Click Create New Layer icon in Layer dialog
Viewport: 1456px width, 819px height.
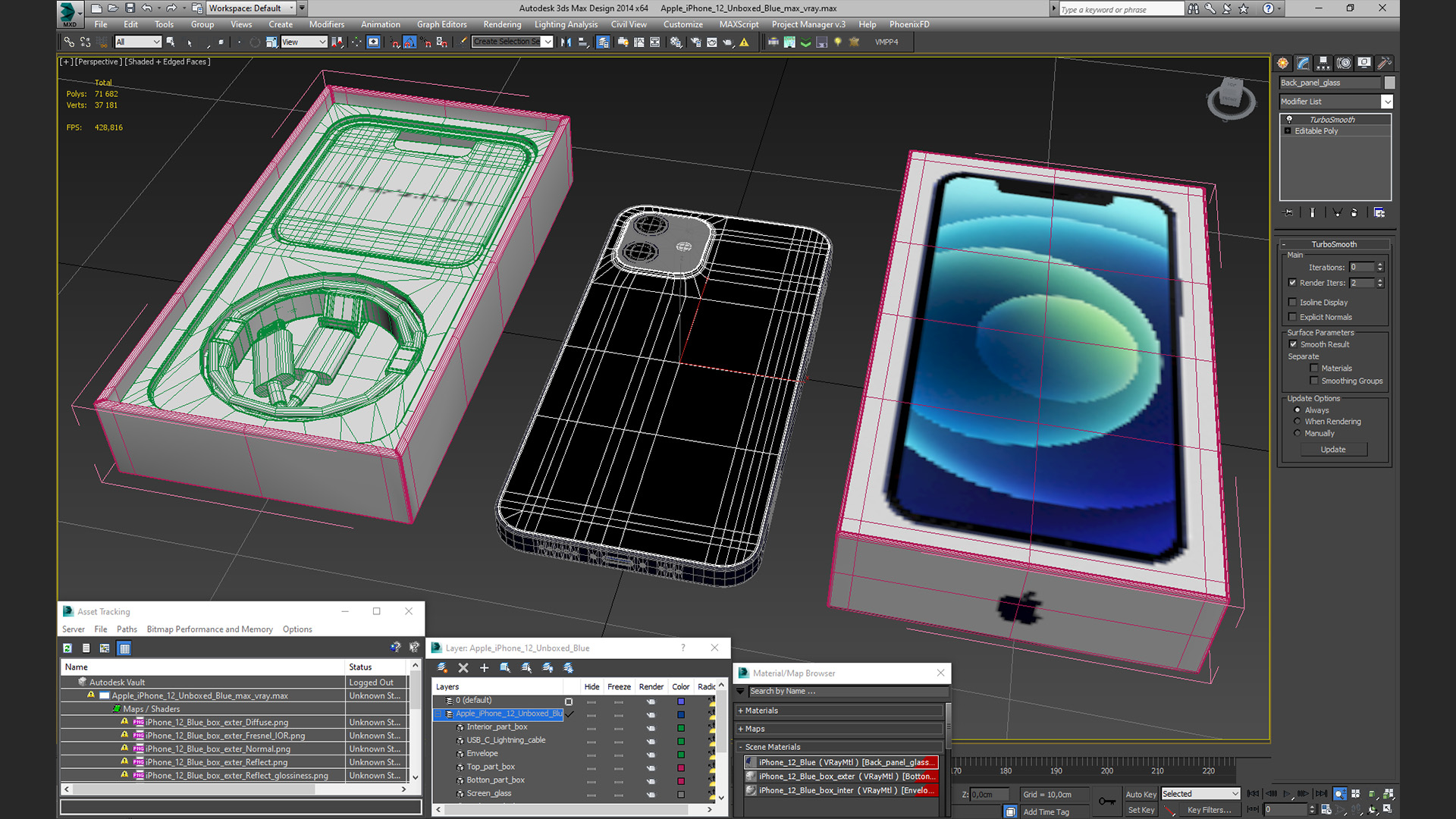coord(442,668)
